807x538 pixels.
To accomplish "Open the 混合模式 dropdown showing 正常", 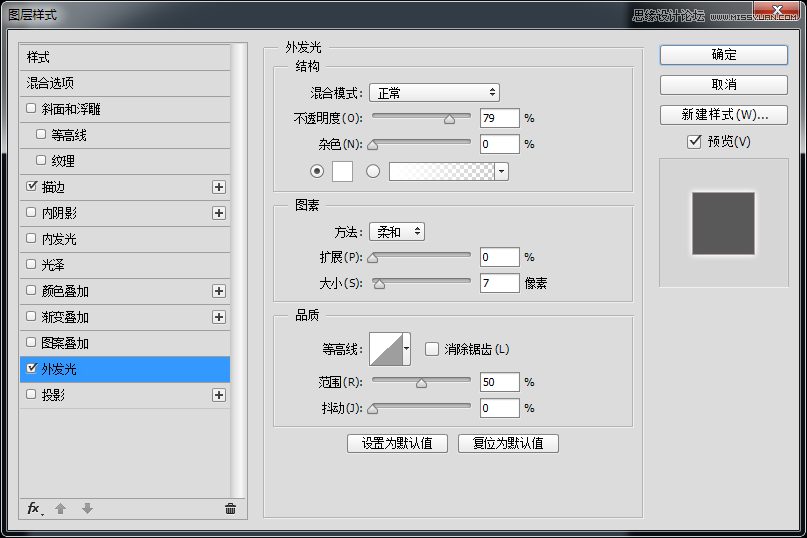I will (x=434, y=93).
